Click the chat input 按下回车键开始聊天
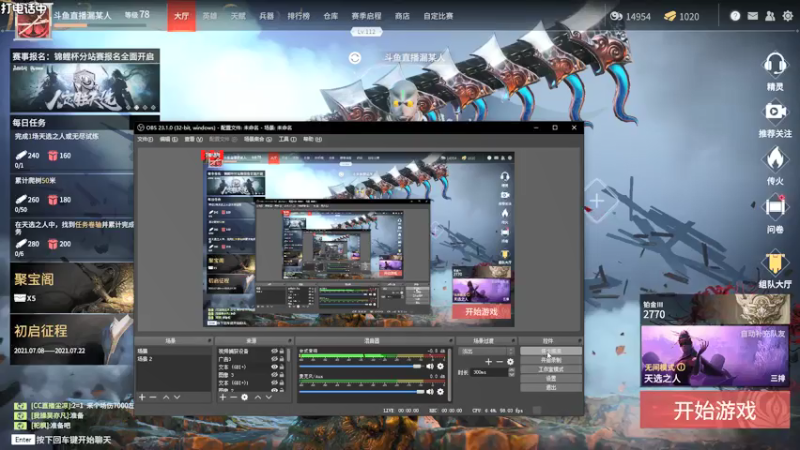The width and height of the screenshot is (800, 450). [73, 439]
